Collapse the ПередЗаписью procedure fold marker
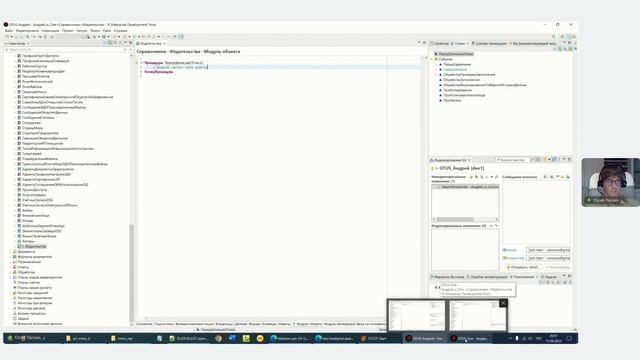 pyautogui.click(x=142, y=63)
